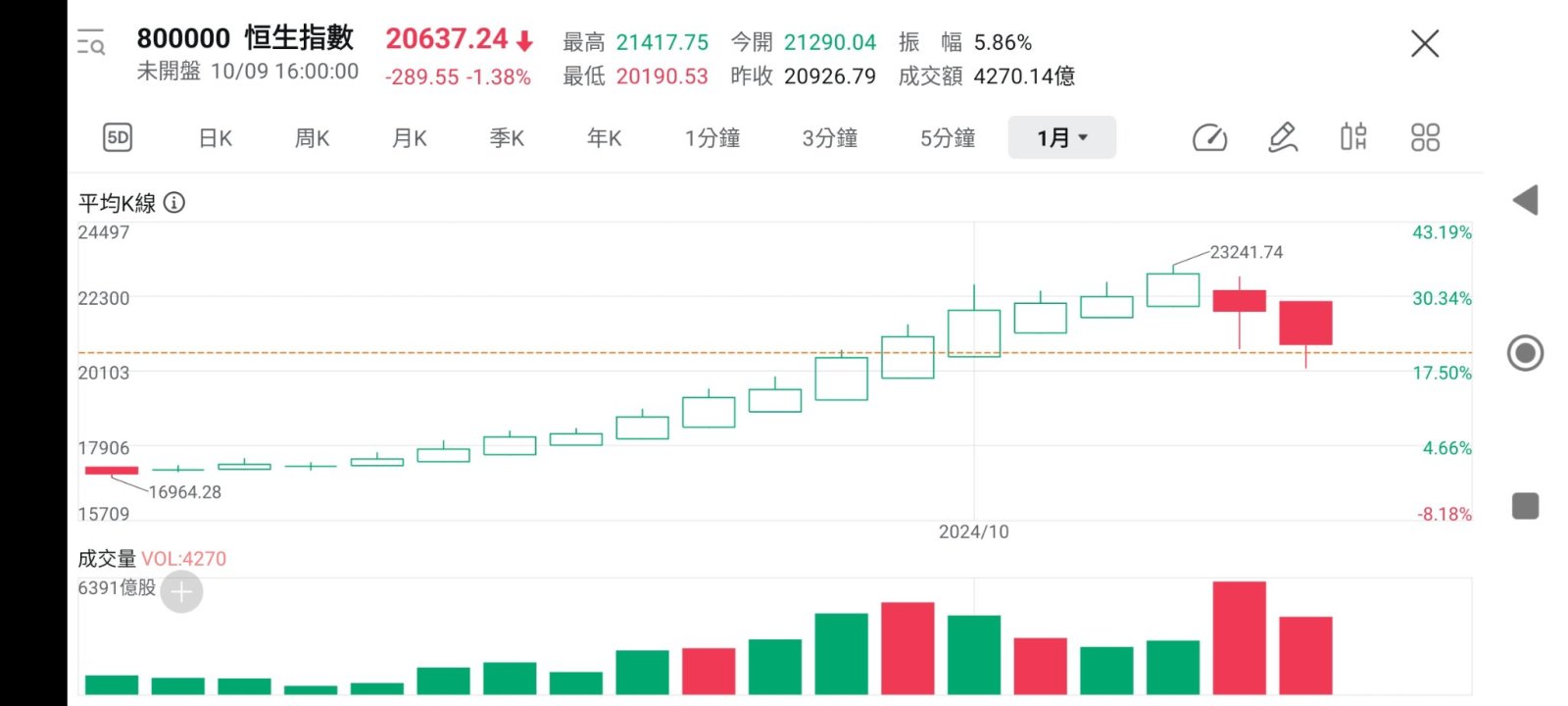Select the 5分鐘 interval tab
The image size is (1568, 706).
(x=948, y=138)
